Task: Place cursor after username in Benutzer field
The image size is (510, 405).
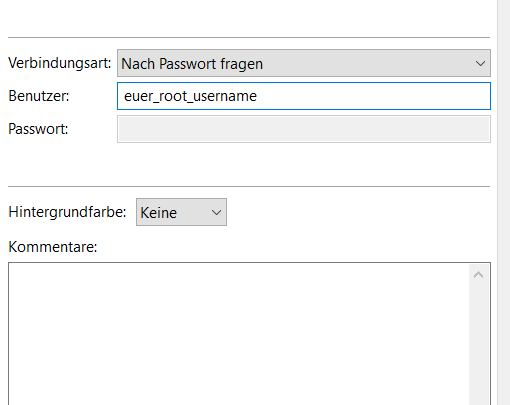Action: 258,96
